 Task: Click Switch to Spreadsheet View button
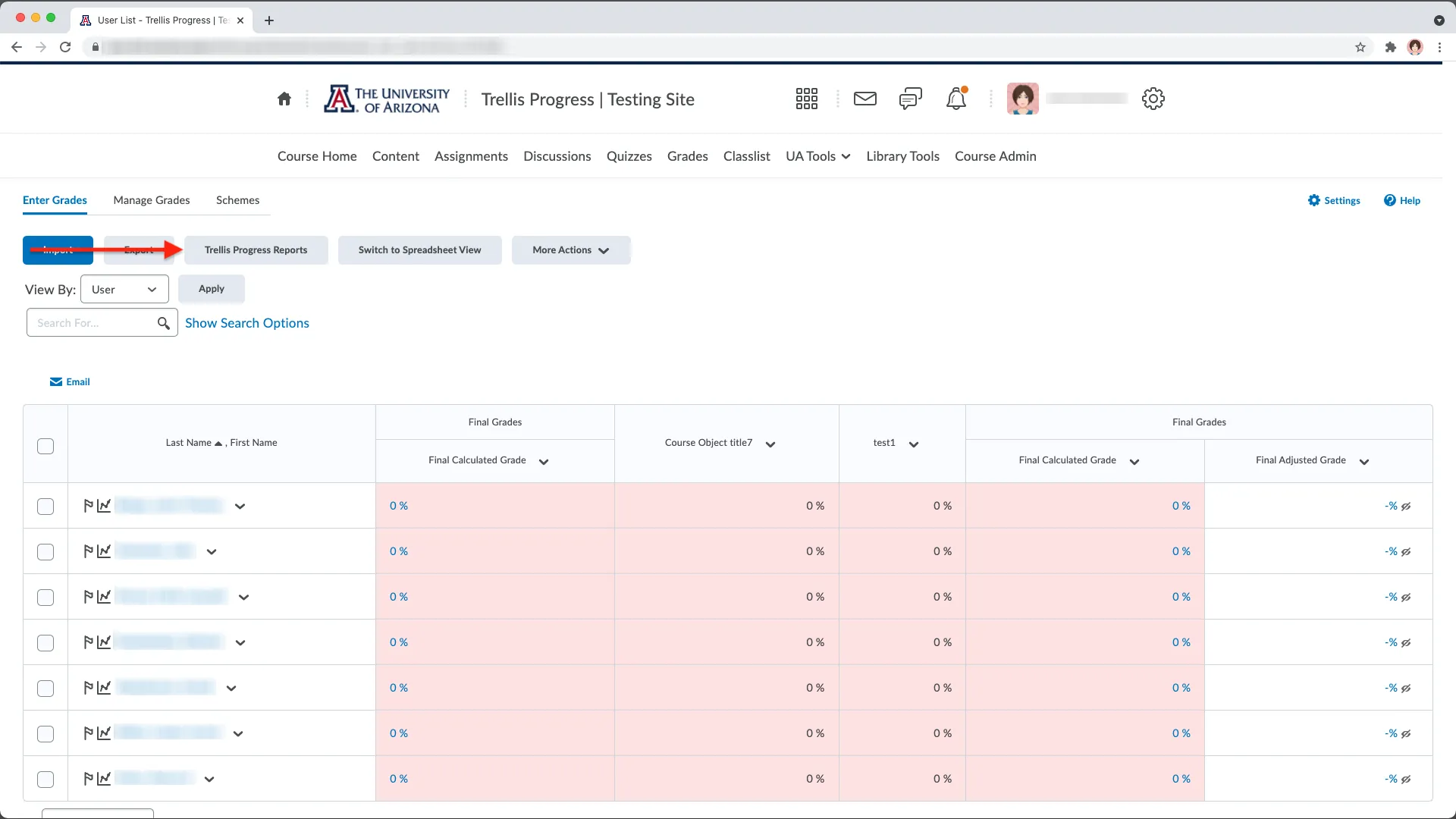419,250
